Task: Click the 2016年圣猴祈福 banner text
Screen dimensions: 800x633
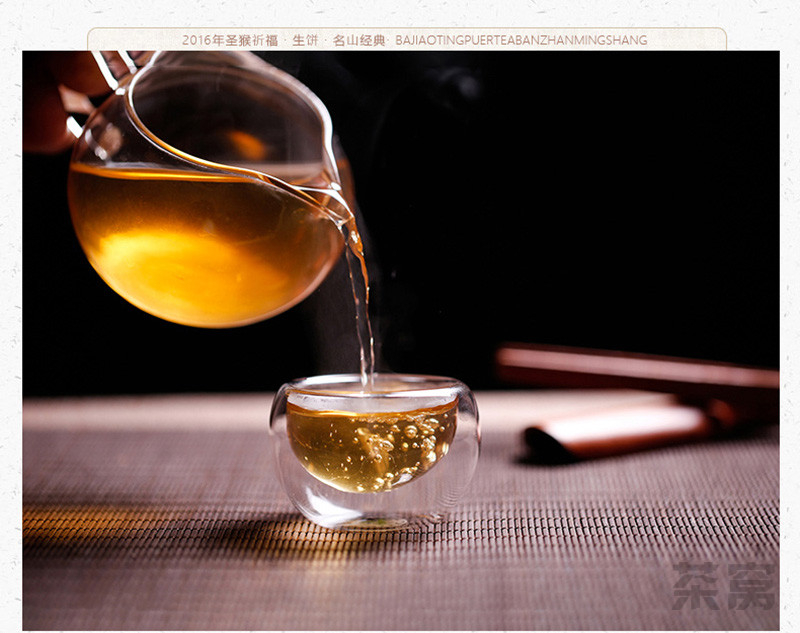Action: tap(229, 40)
